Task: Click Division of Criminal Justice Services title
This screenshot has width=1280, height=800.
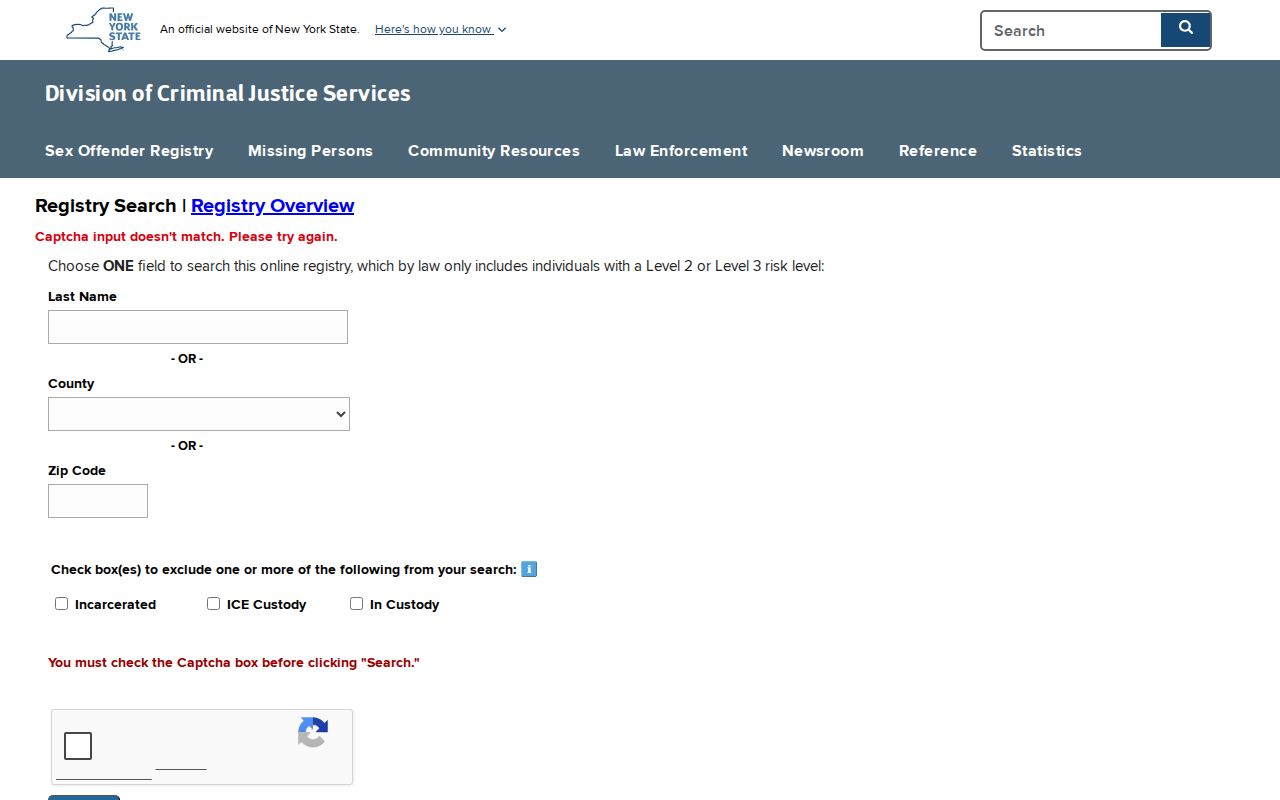Action: [228, 93]
